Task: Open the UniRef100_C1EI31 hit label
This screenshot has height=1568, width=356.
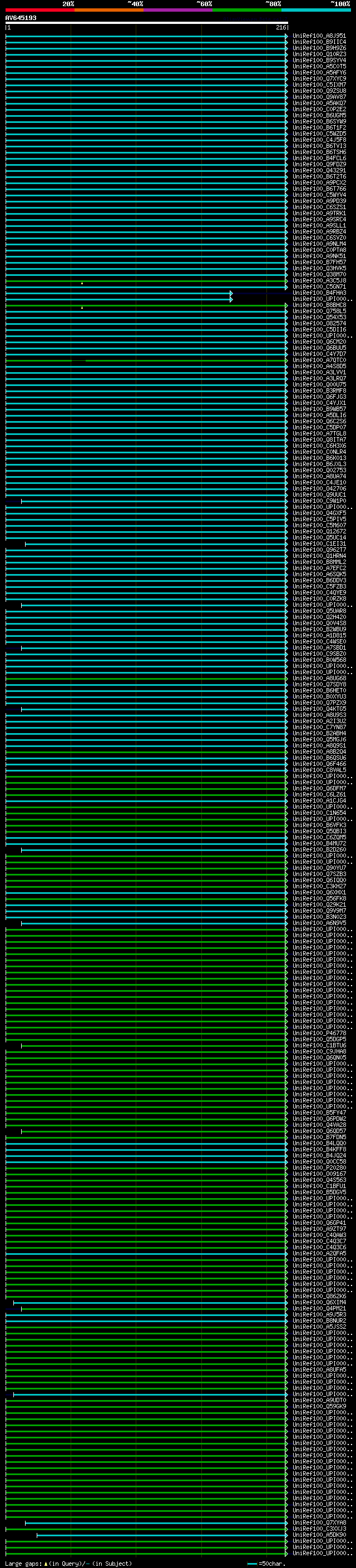Action: [x=319, y=544]
